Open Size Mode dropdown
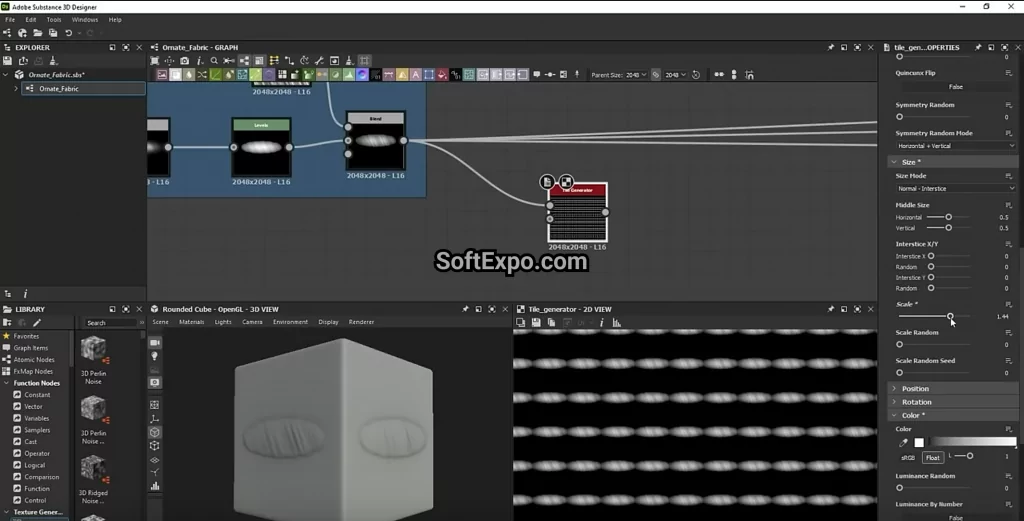The height and width of the screenshot is (521, 1024). click(x=955, y=189)
